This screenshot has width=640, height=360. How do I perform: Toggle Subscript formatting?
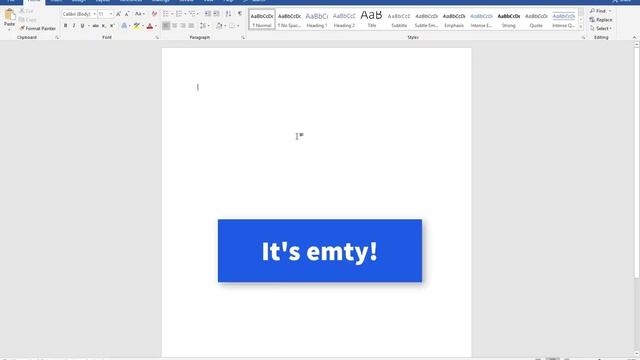click(104, 26)
